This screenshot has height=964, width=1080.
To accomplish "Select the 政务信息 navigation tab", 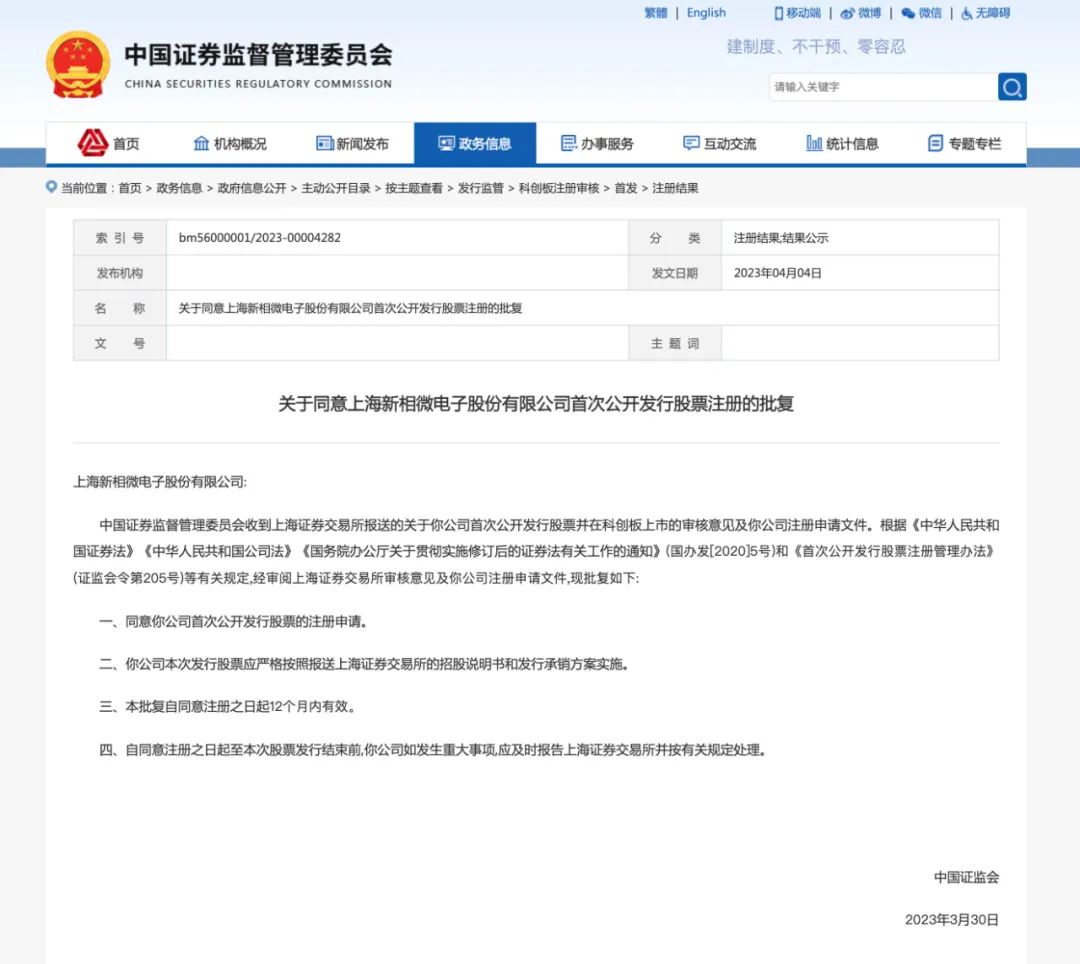I will click(475, 143).
